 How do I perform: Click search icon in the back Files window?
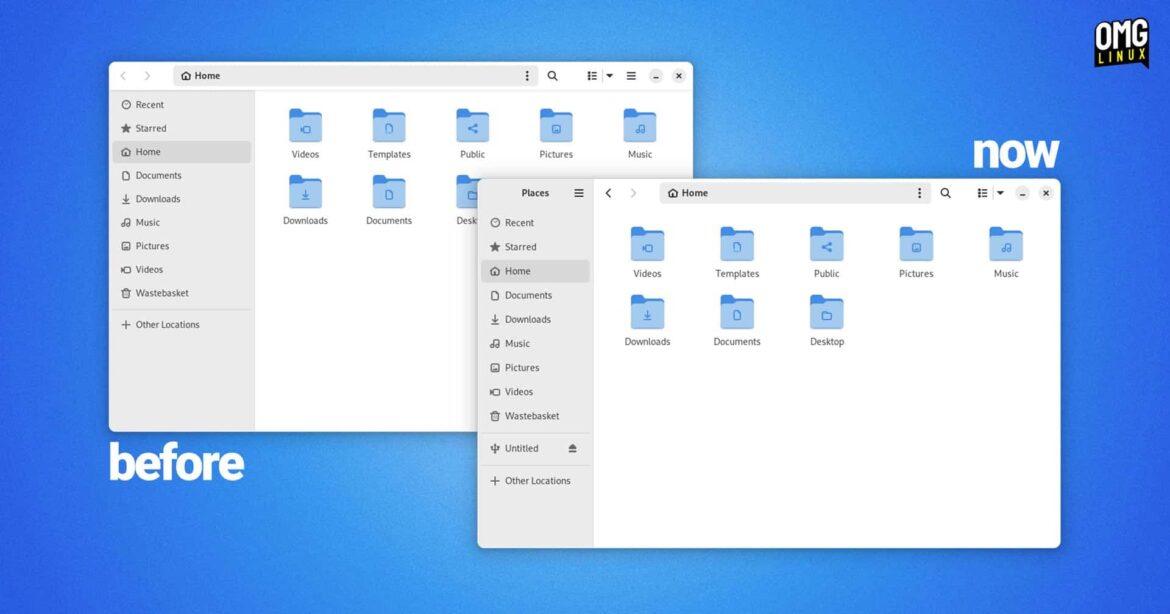click(552, 76)
